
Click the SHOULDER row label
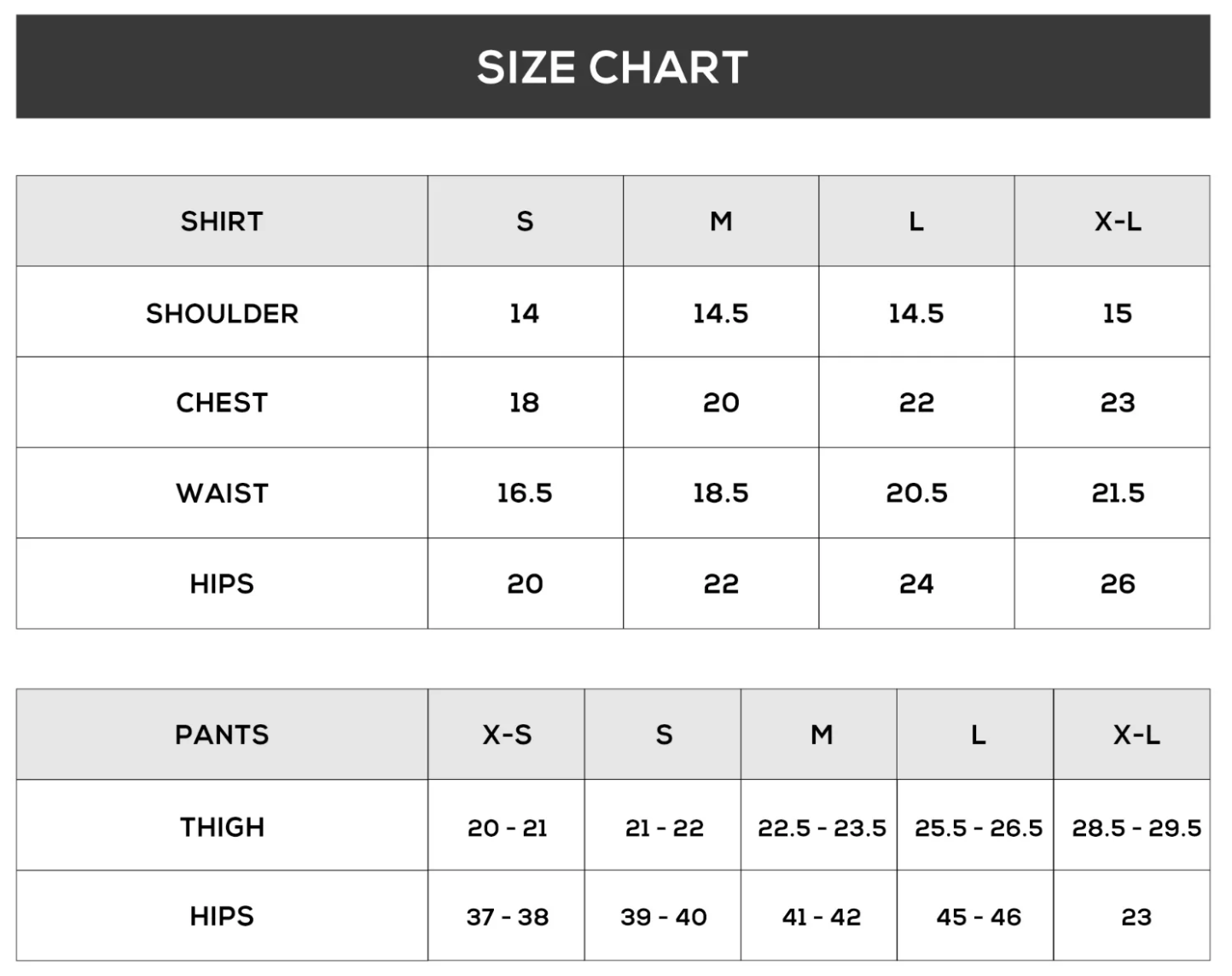point(222,313)
